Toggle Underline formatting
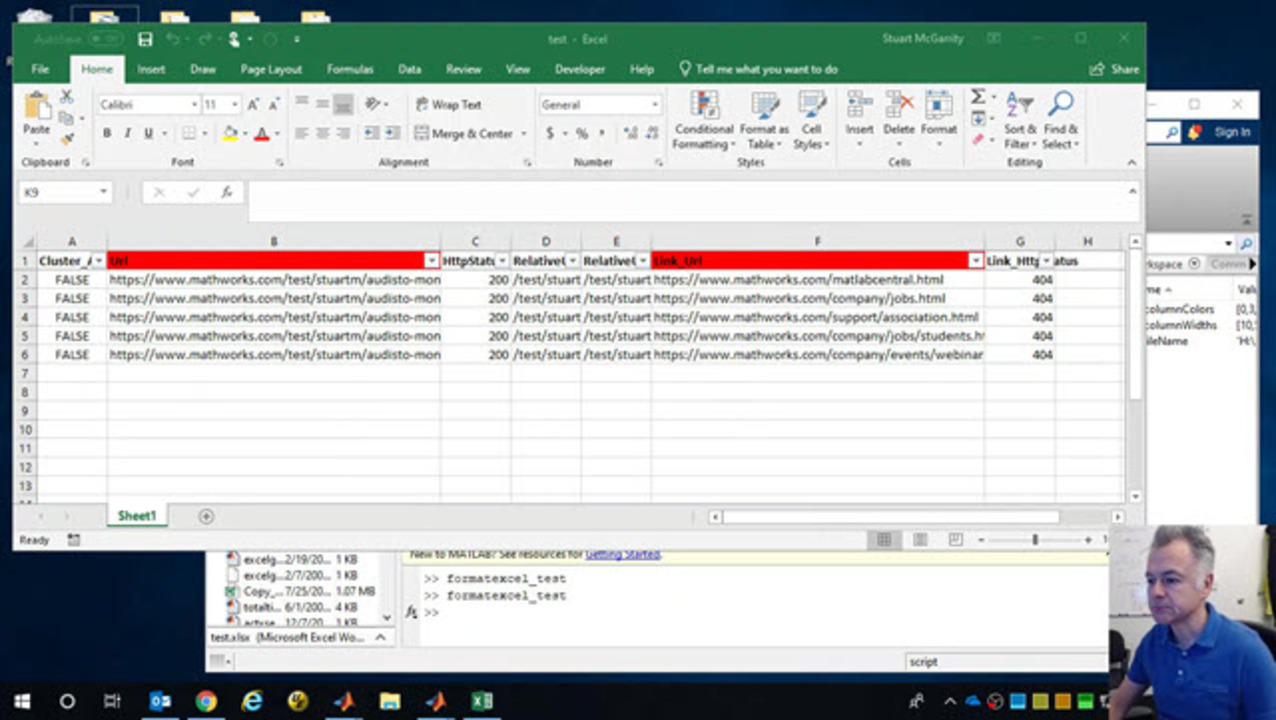This screenshot has width=1276, height=720. [x=148, y=133]
